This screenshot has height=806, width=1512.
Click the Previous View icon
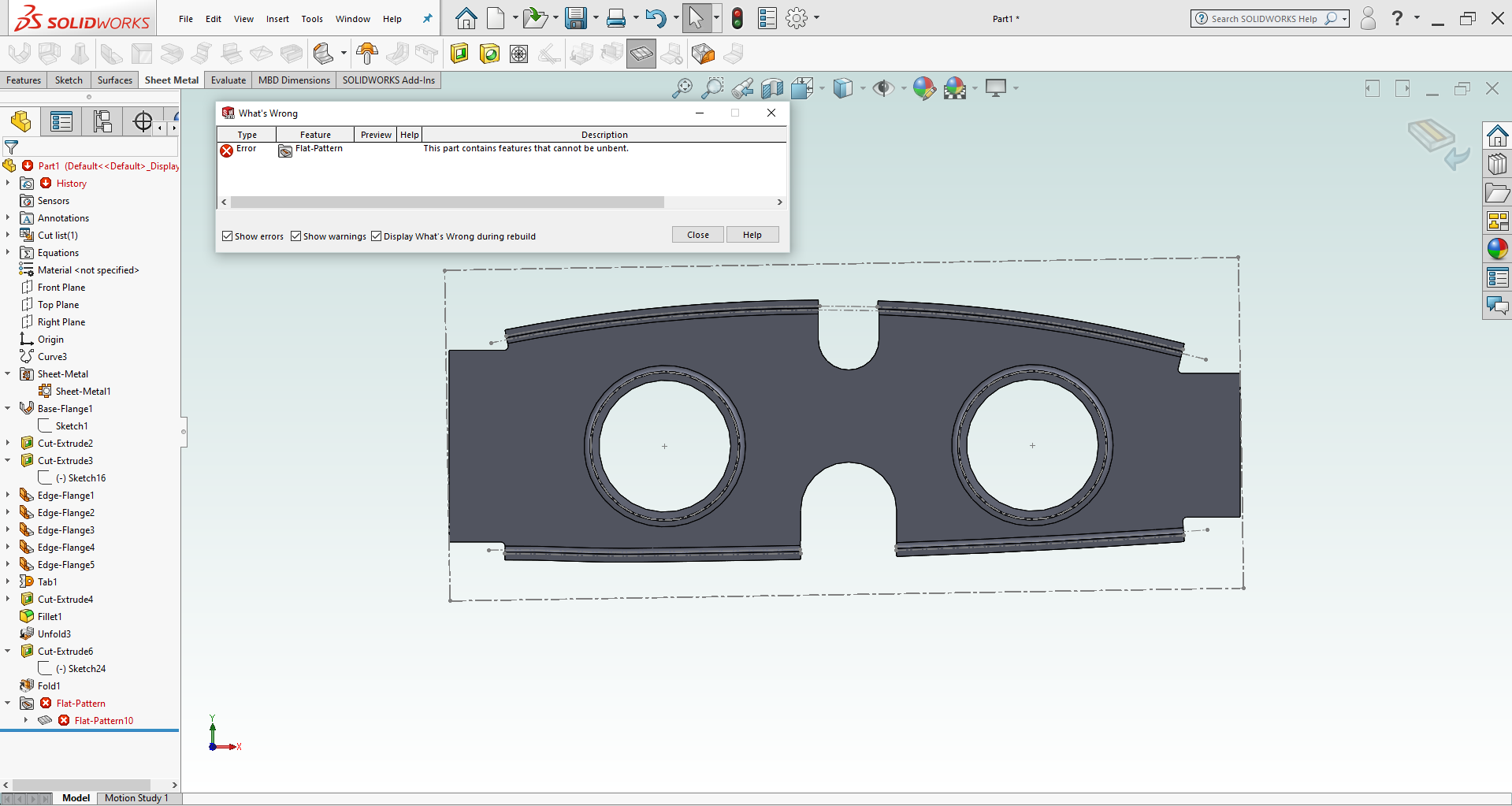coord(742,88)
